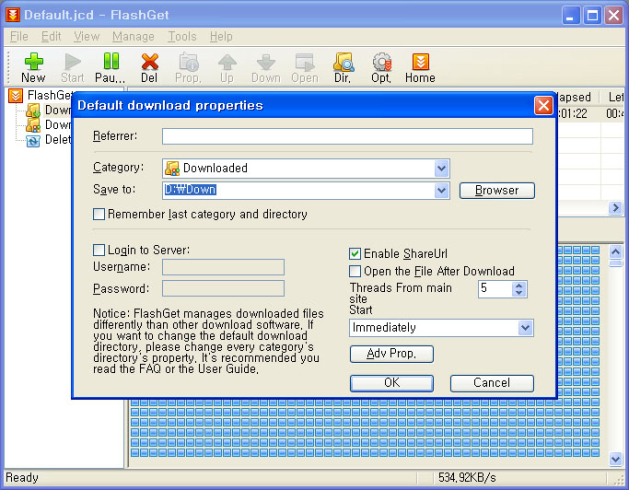Image resolution: width=629 pixels, height=490 pixels.
Task: Open the Manage menu
Action: click(x=133, y=37)
